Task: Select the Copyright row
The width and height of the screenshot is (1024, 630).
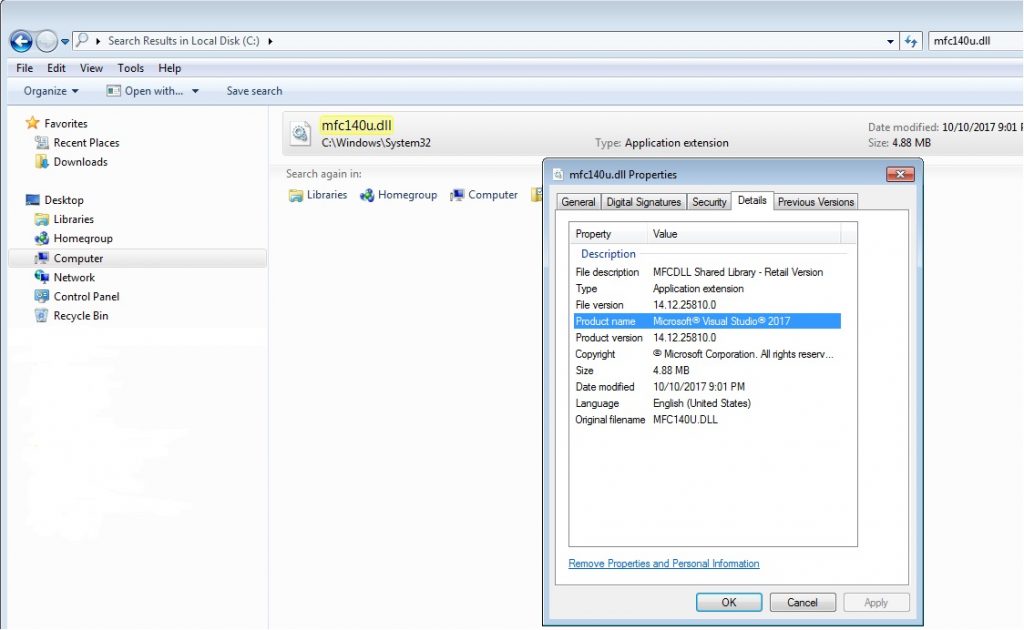Action: click(x=707, y=354)
